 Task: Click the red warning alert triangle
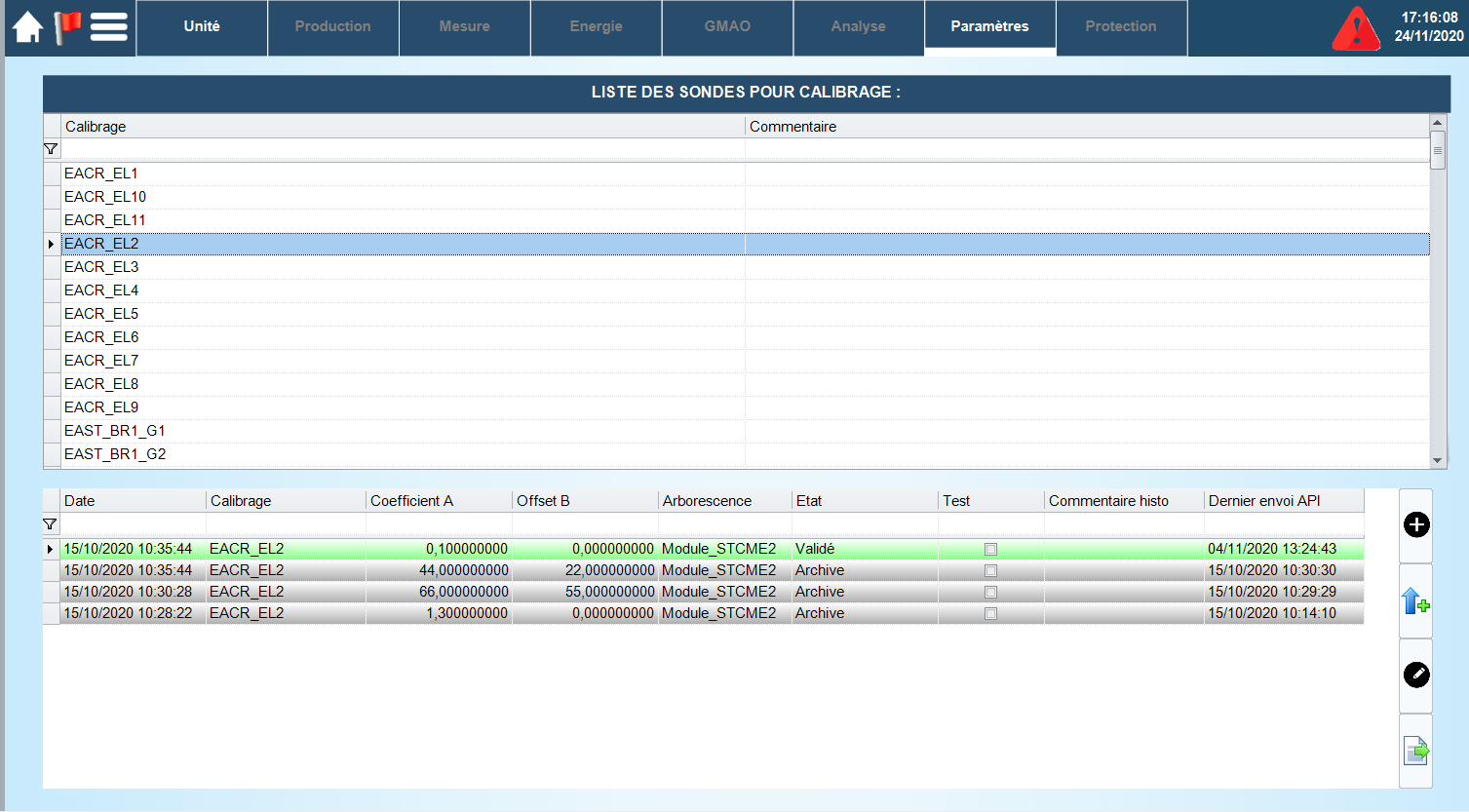click(x=1356, y=29)
